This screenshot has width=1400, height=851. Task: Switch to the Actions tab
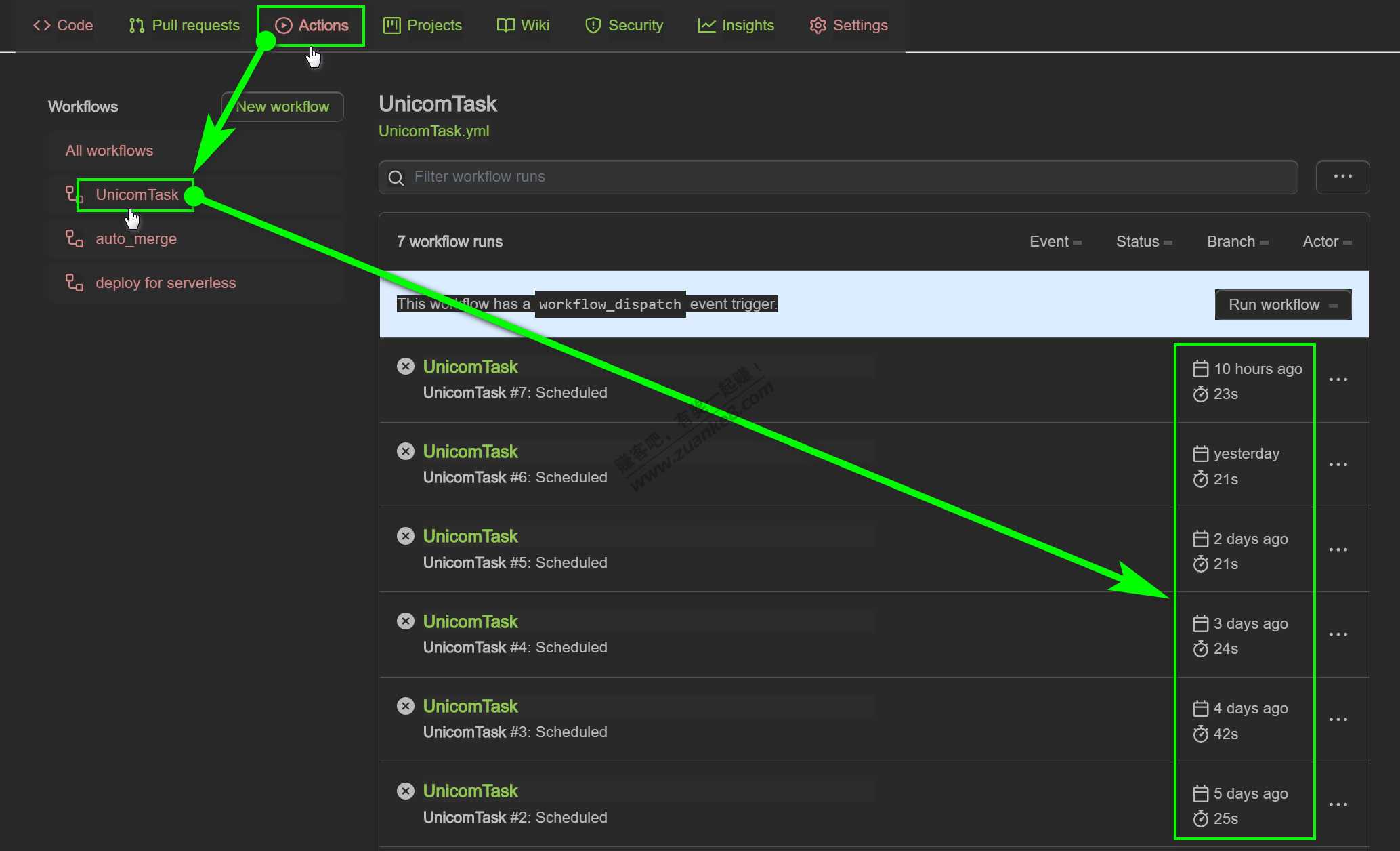(312, 25)
